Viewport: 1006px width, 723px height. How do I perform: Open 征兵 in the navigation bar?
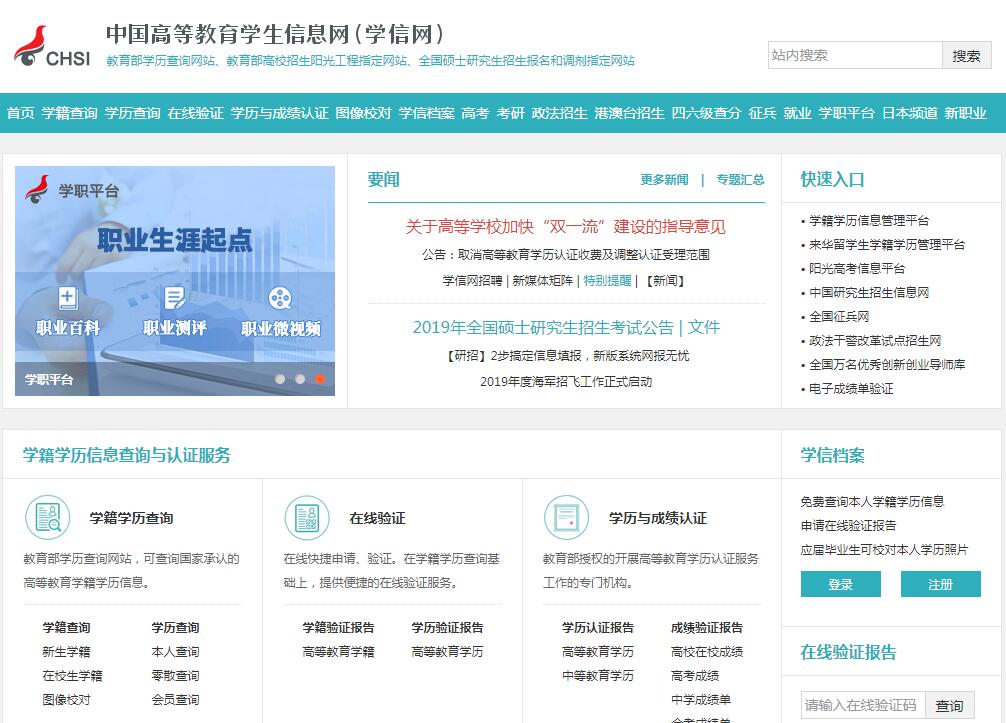pyautogui.click(x=762, y=114)
